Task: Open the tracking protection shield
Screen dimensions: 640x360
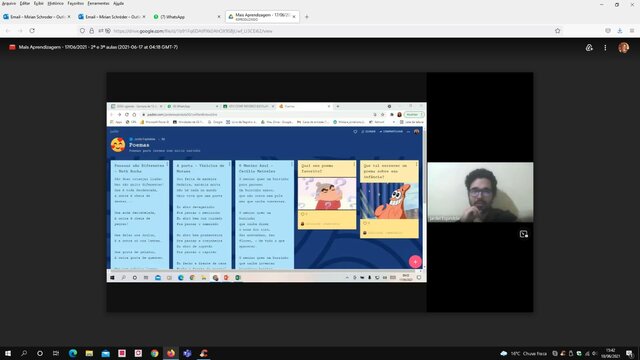Action: click(x=82, y=31)
